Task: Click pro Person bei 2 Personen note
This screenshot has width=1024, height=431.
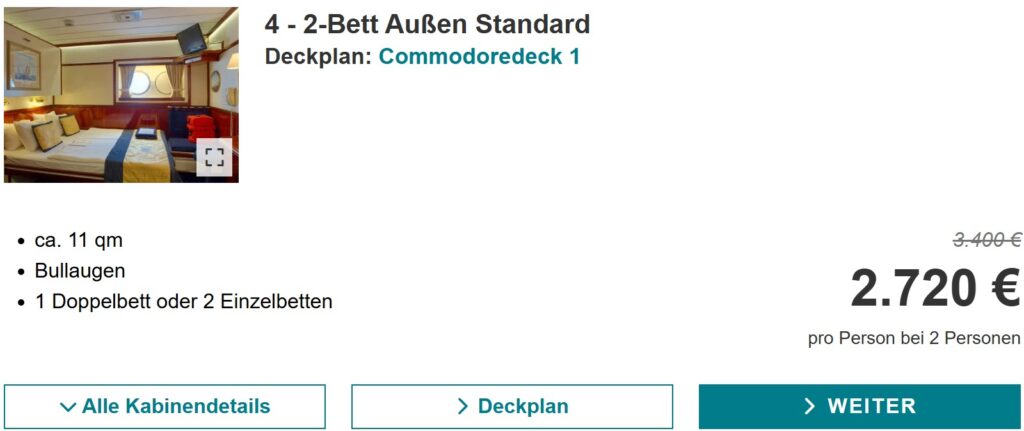Action: (914, 338)
